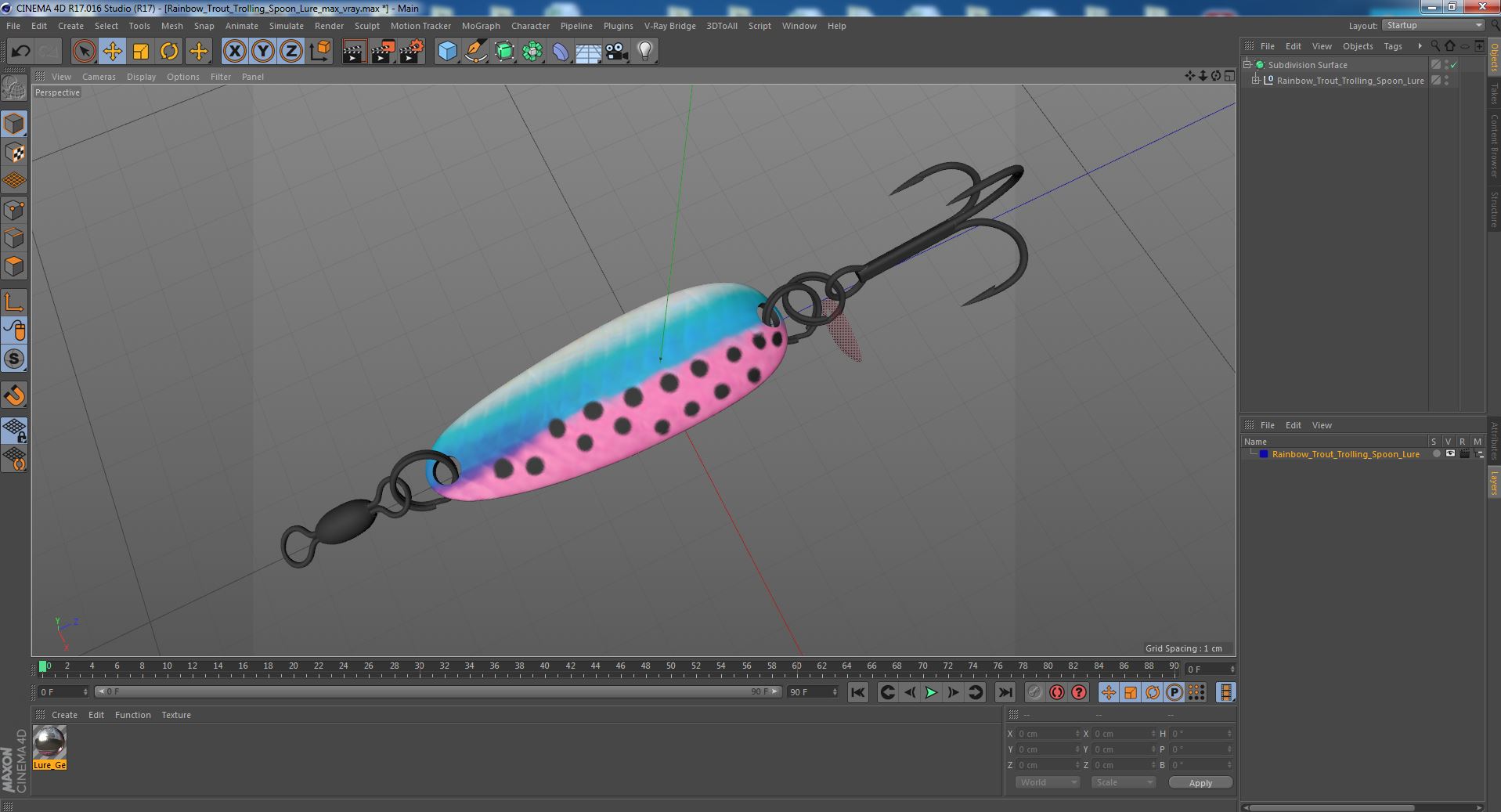Open the viewport Cameras menu
The image size is (1501, 812).
pos(99,77)
